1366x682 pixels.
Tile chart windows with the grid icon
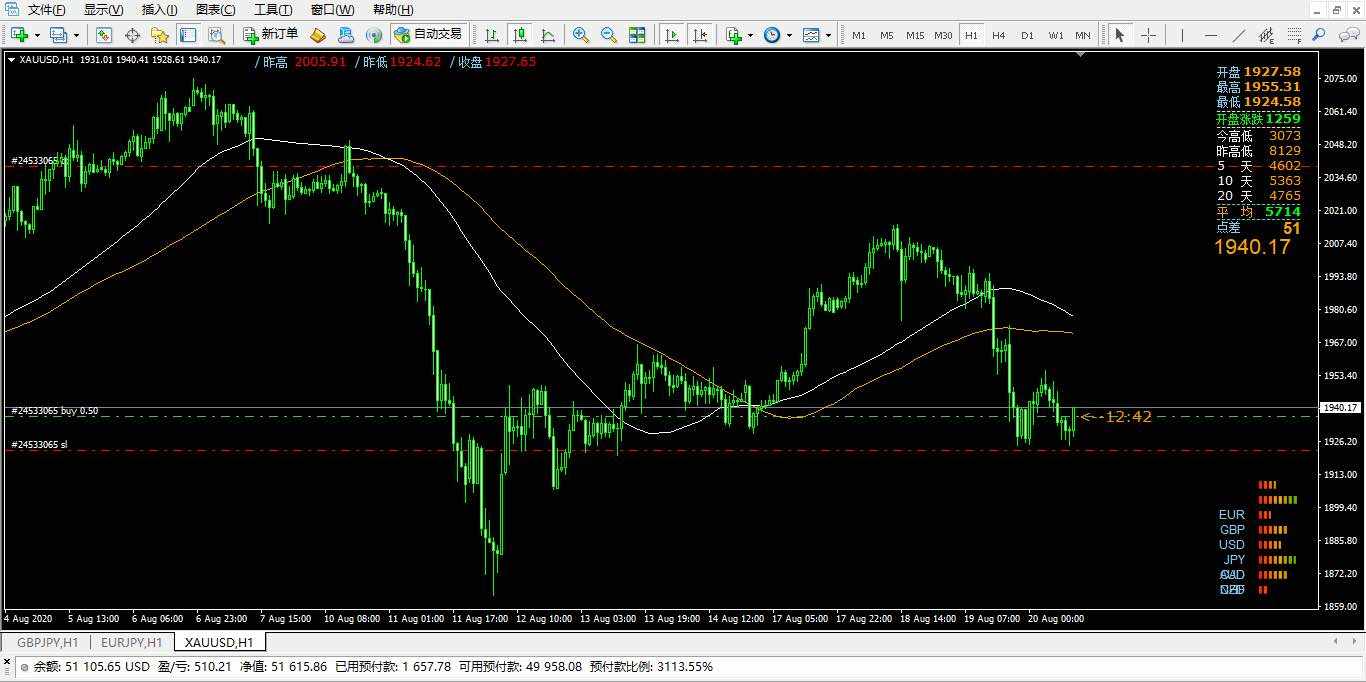[x=637, y=35]
